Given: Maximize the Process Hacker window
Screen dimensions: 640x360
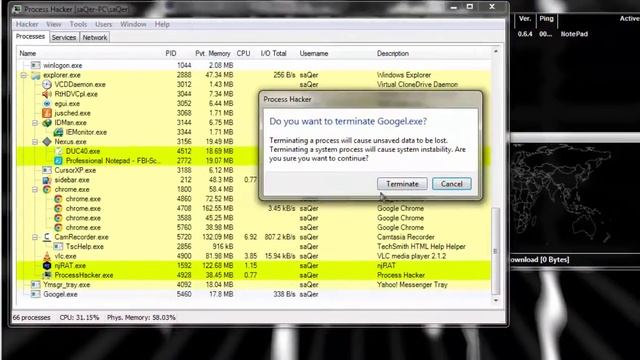Looking at the screenshot, I should [470, 7].
